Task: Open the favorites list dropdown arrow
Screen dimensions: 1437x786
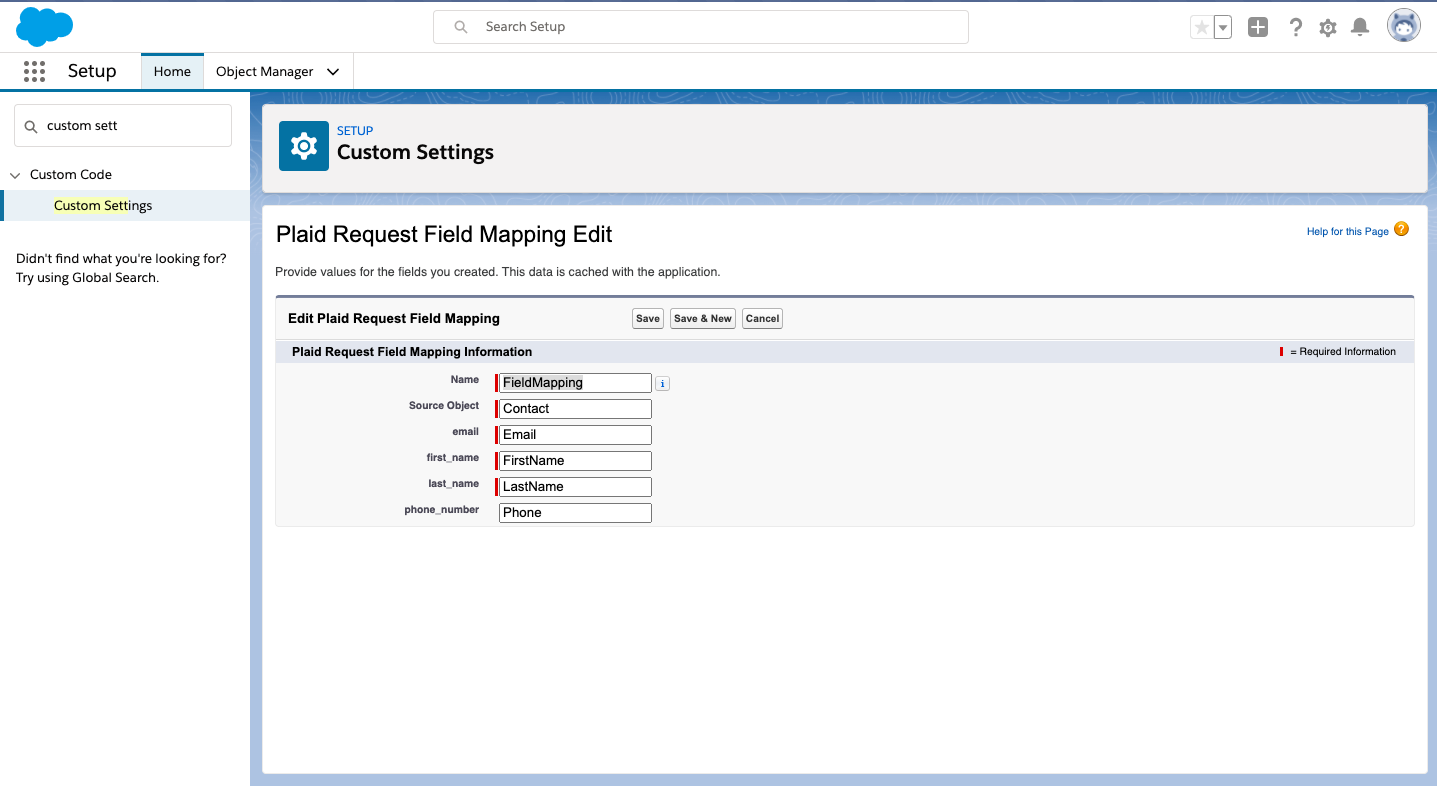Action: click(x=1223, y=28)
